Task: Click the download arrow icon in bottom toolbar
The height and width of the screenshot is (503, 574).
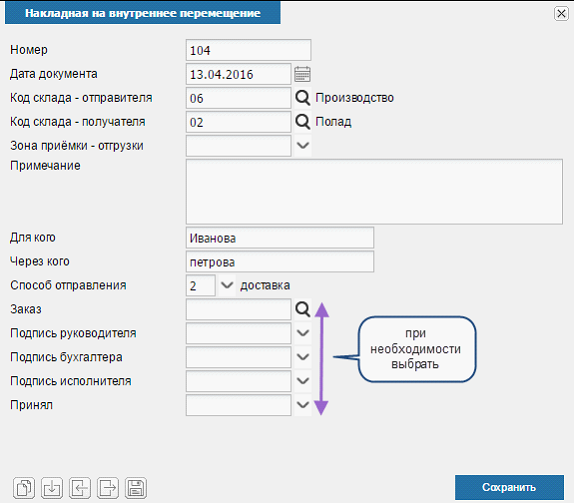Action: [x=52, y=488]
